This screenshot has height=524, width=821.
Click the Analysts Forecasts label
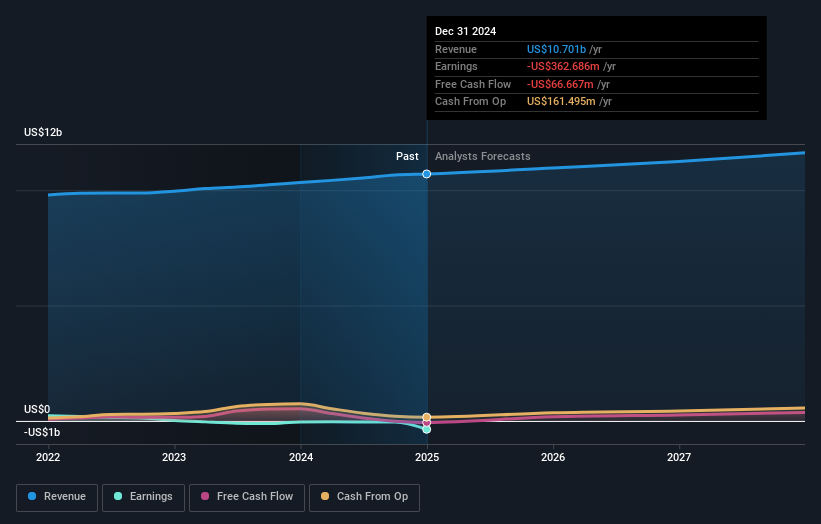[482, 156]
